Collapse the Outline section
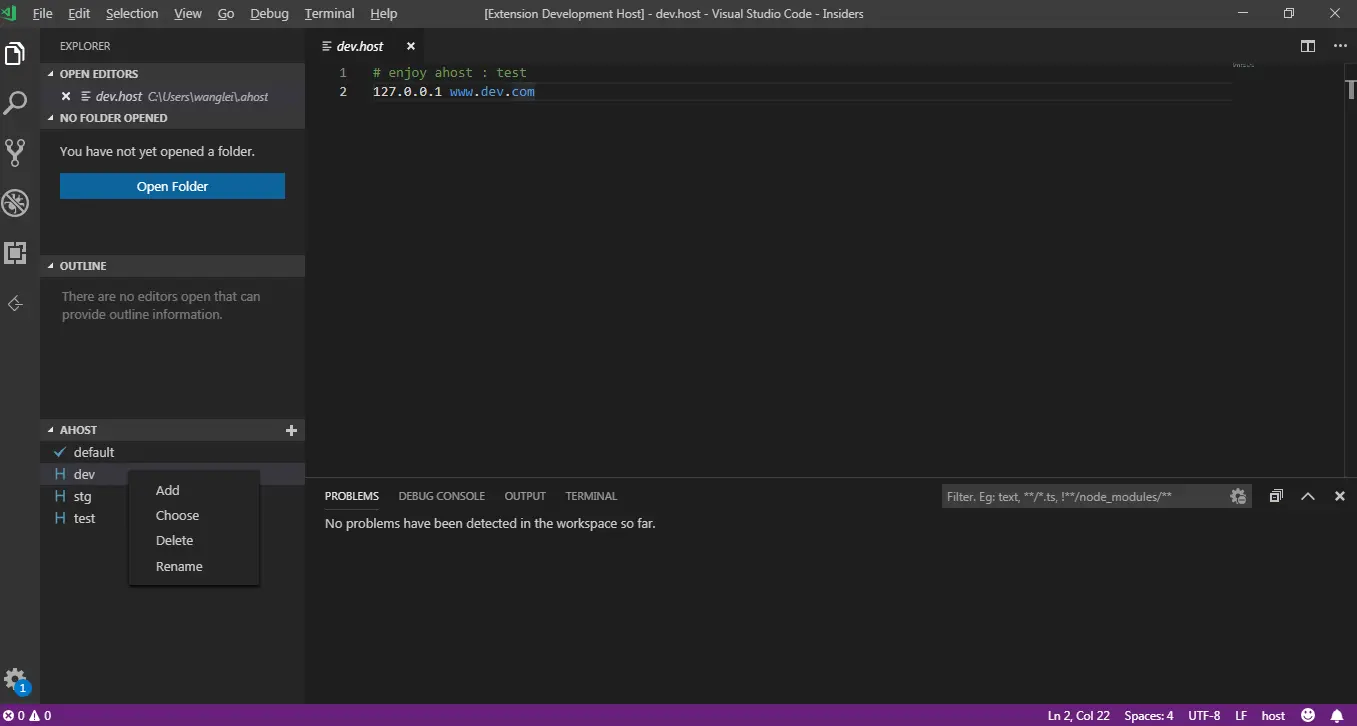 click(51, 266)
